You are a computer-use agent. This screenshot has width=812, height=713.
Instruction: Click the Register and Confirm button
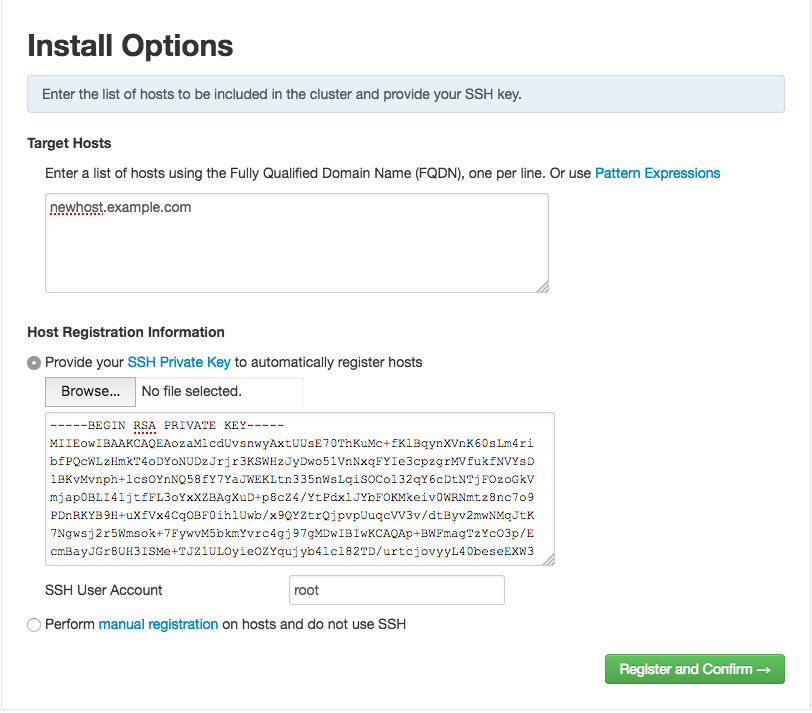(694, 669)
